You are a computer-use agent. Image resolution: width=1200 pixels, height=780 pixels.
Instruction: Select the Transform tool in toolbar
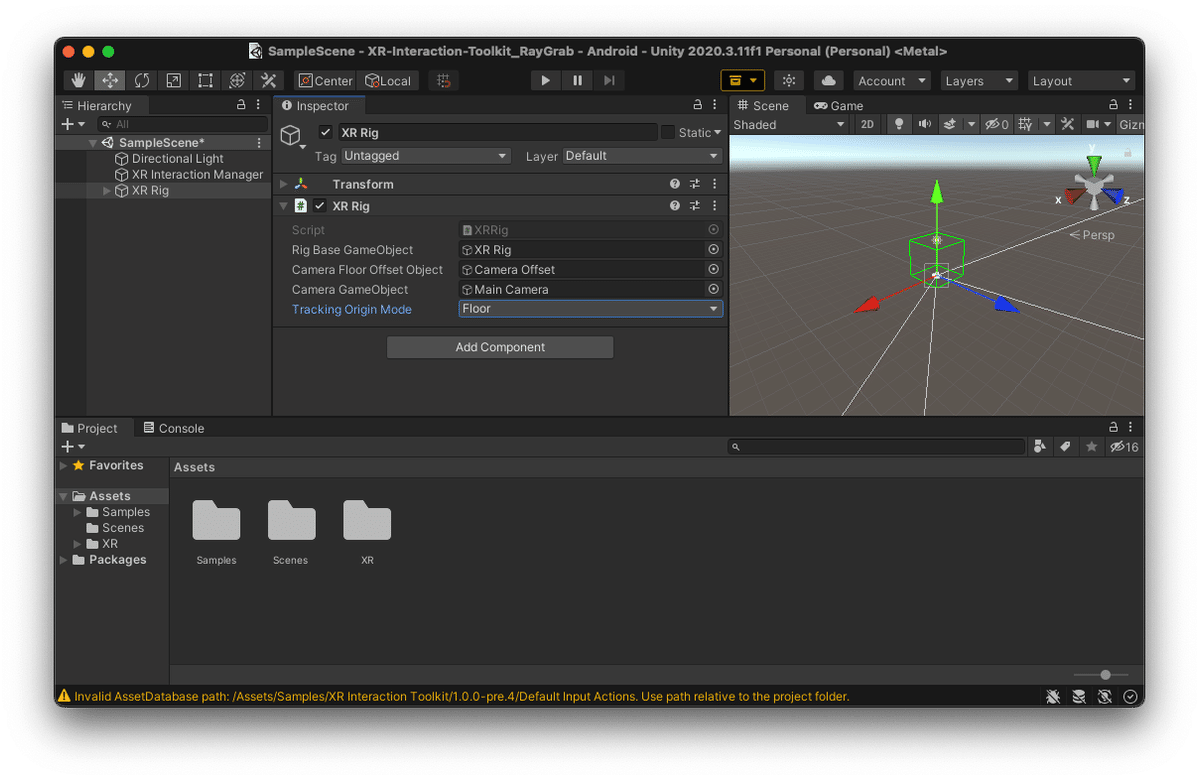pos(237,81)
